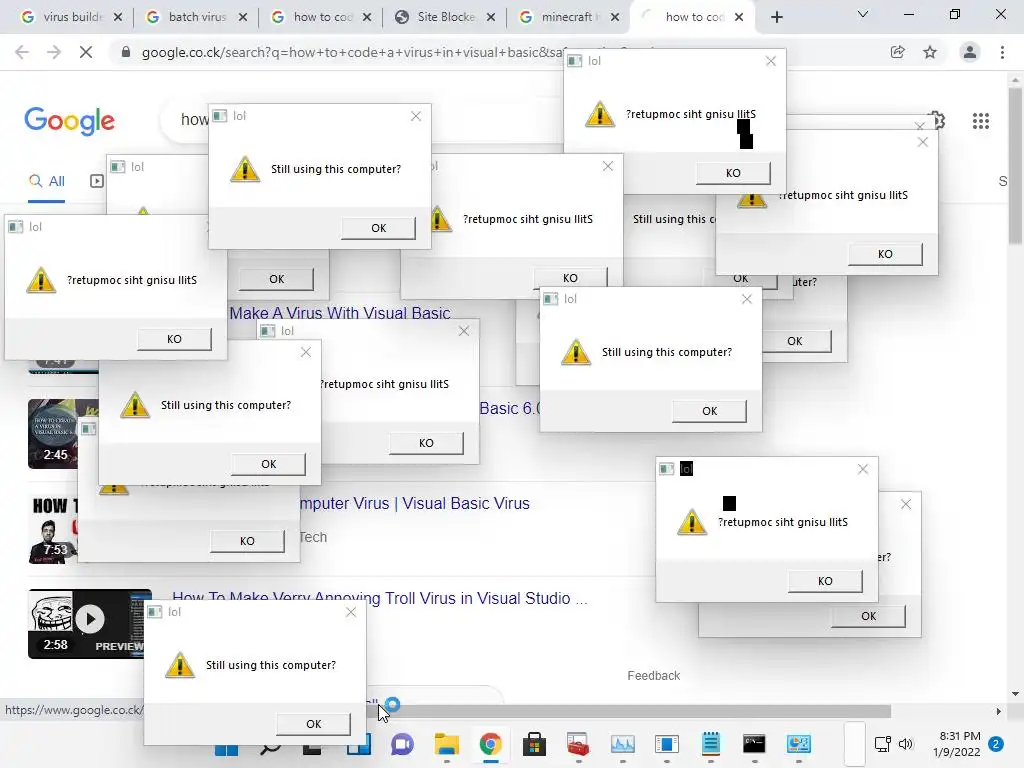1024x768 pixels.
Task: Open the tab search chevron dropdown
Action: click(863, 14)
